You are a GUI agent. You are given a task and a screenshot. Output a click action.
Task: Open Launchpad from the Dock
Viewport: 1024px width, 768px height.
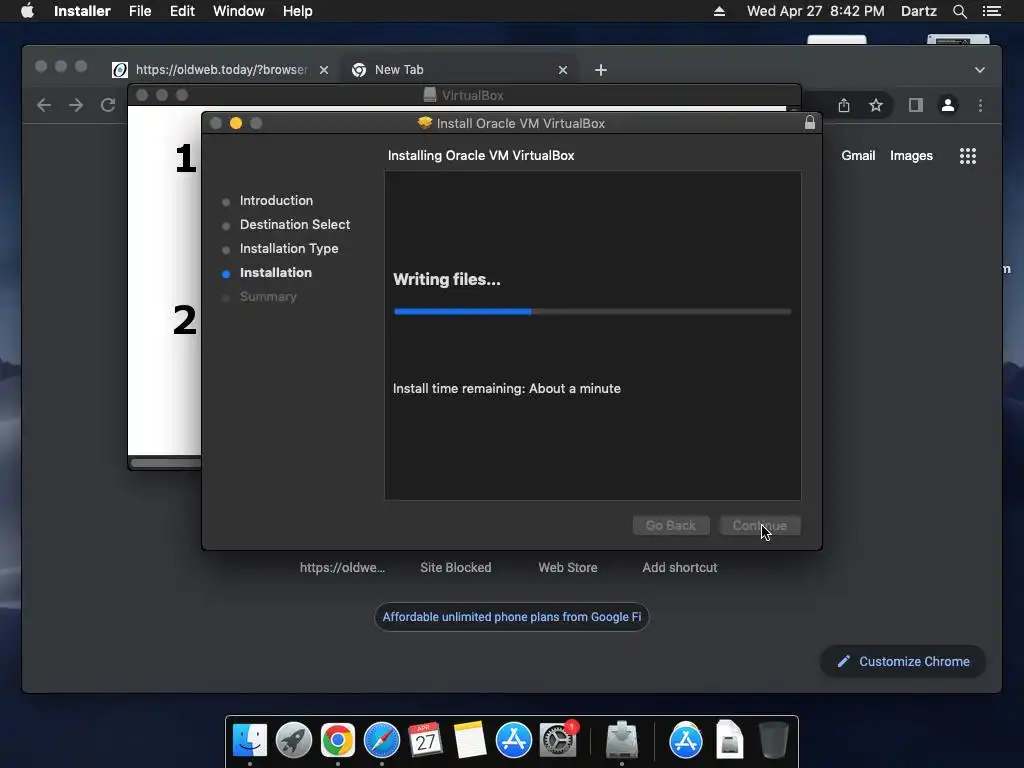click(294, 740)
